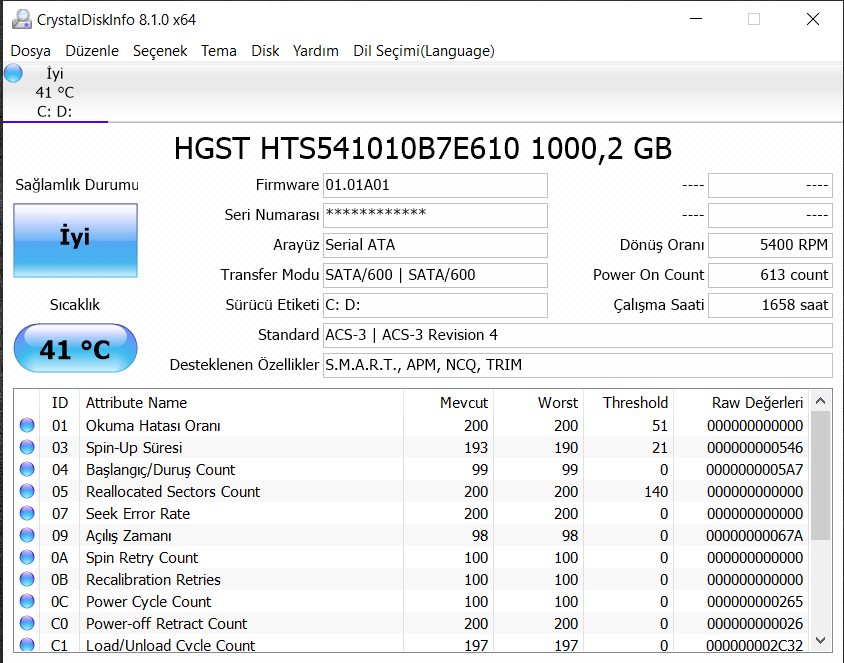Click status orb beside Power Cycle Count
Screen dimensions: 844x663
point(27,602)
